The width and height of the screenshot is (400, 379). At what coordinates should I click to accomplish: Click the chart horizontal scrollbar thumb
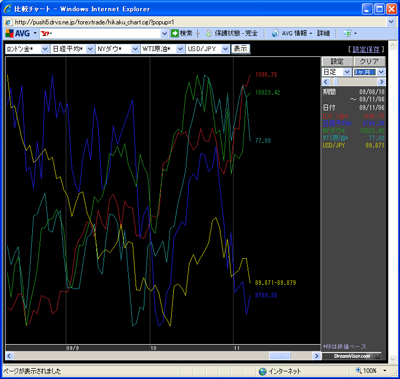pos(280,356)
